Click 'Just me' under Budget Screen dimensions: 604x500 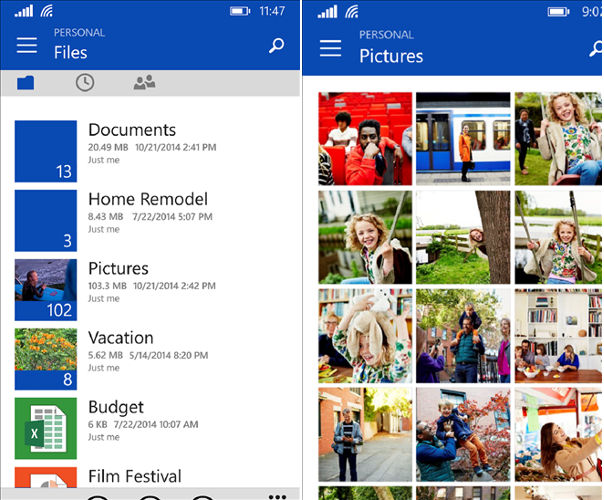[x=104, y=437]
